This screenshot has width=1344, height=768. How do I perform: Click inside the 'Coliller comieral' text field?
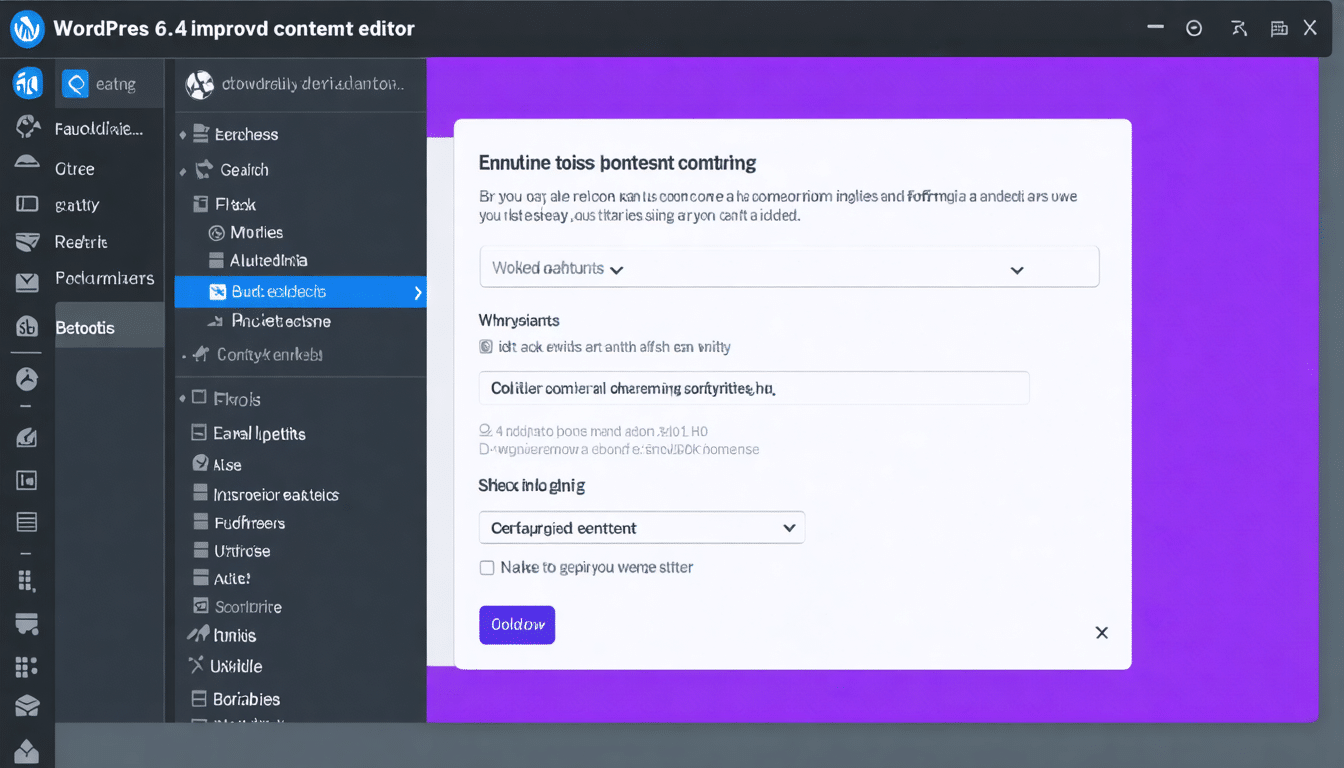pyautogui.click(x=754, y=387)
